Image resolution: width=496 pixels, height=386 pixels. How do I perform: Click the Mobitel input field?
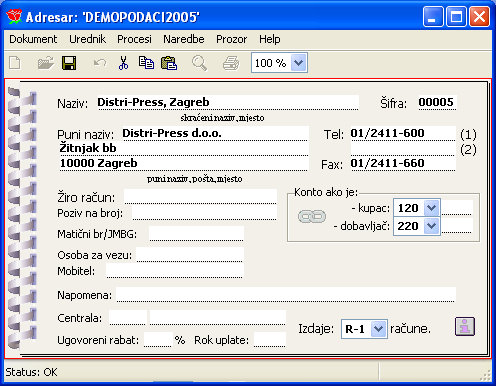pyautogui.click(x=175, y=271)
